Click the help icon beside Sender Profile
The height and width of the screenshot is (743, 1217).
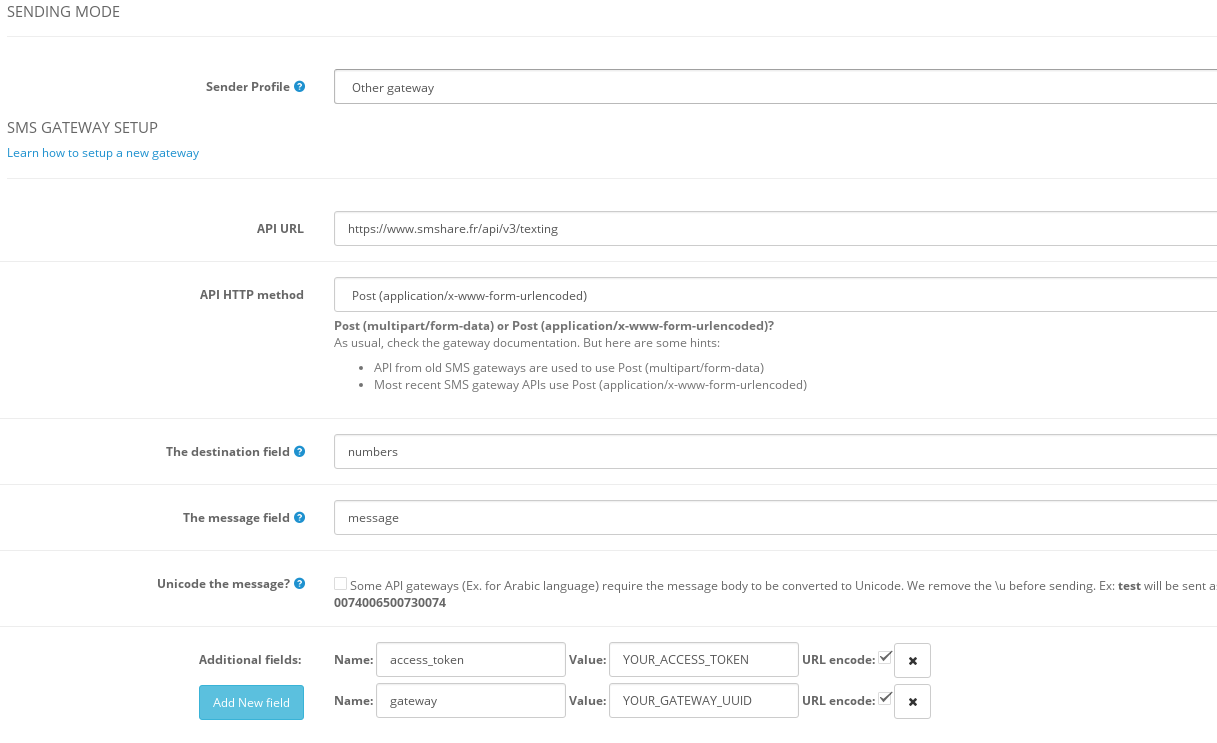coord(300,87)
